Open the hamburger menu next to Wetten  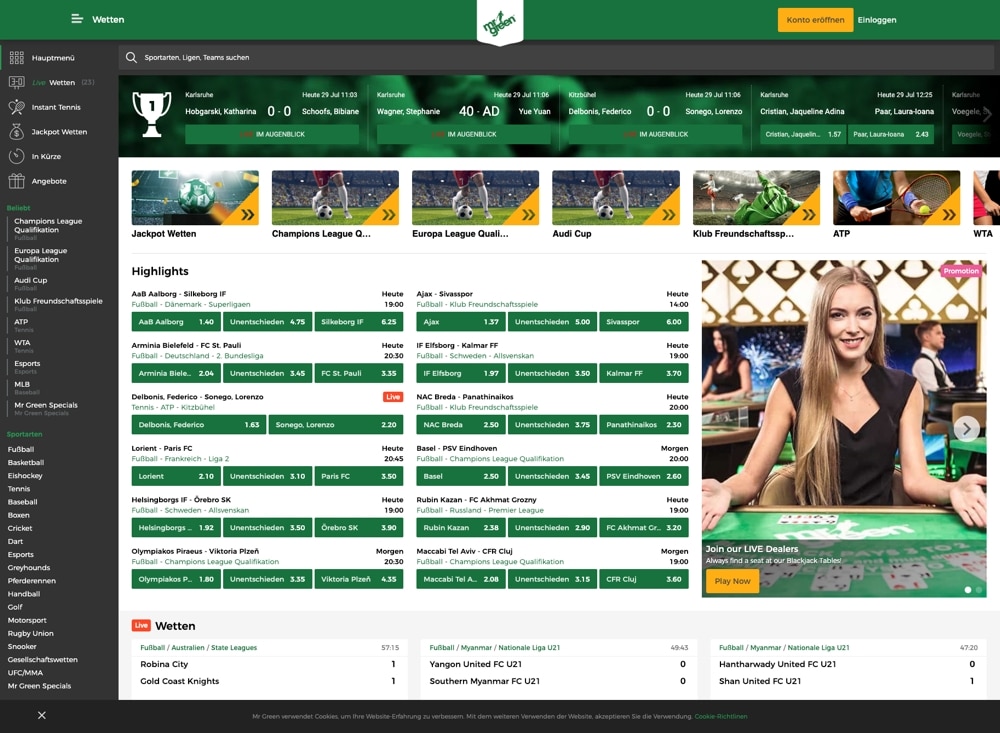click(x=77, y=19)
